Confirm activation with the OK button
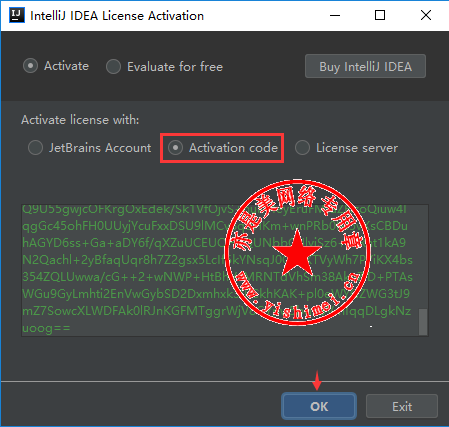449x427 pixels. 319,406
